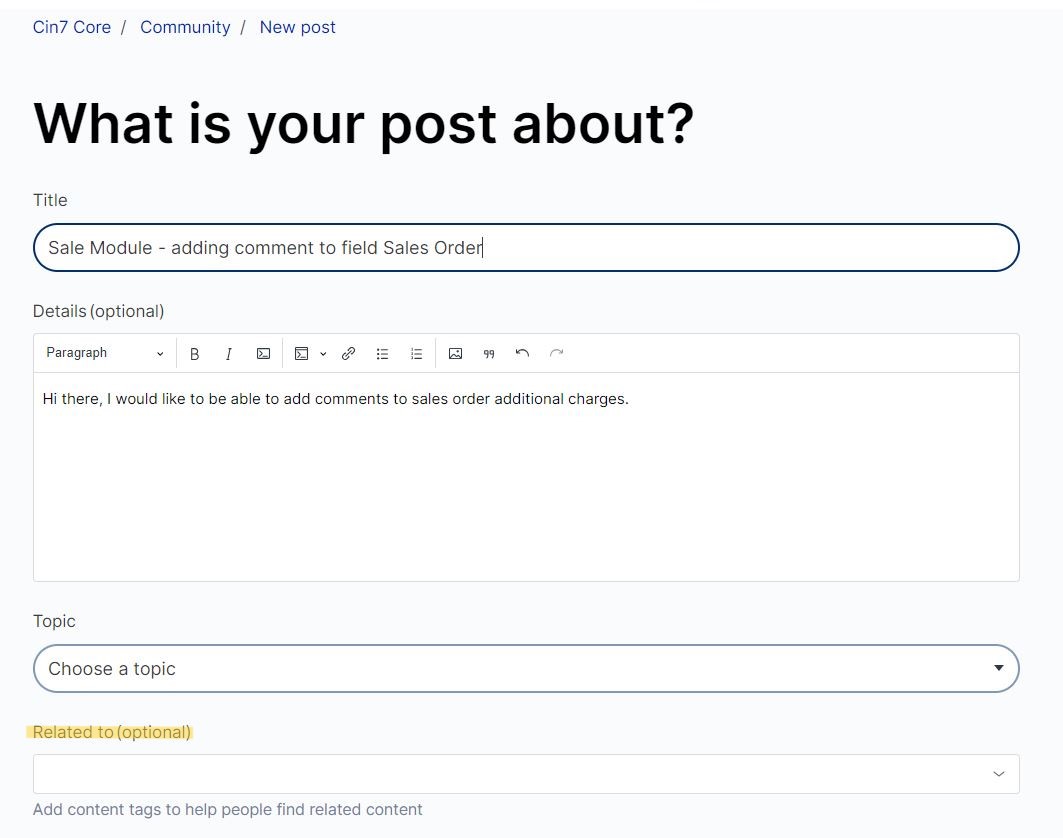Open the Community breadcrumb link
The width and height of the screenshot is (1063, 838).
(x=185, y=27)
